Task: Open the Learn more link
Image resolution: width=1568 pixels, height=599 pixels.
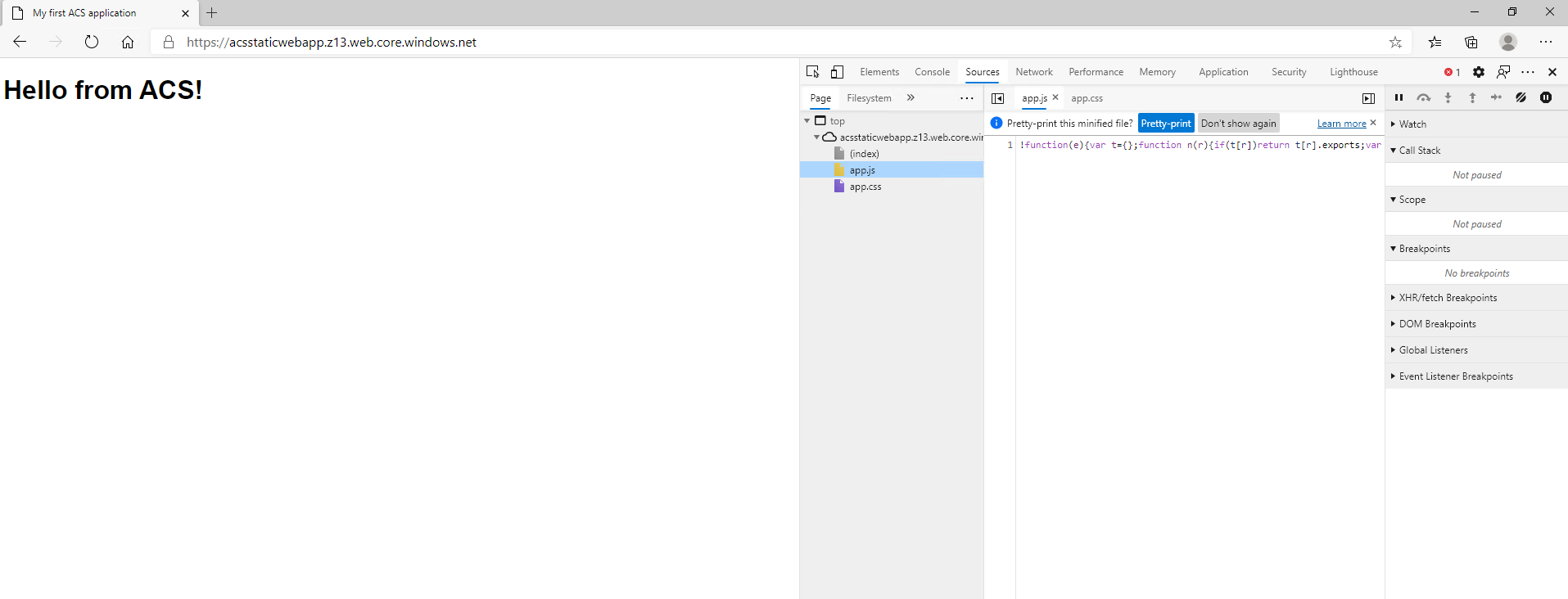Action: [x=1341, y=124]
